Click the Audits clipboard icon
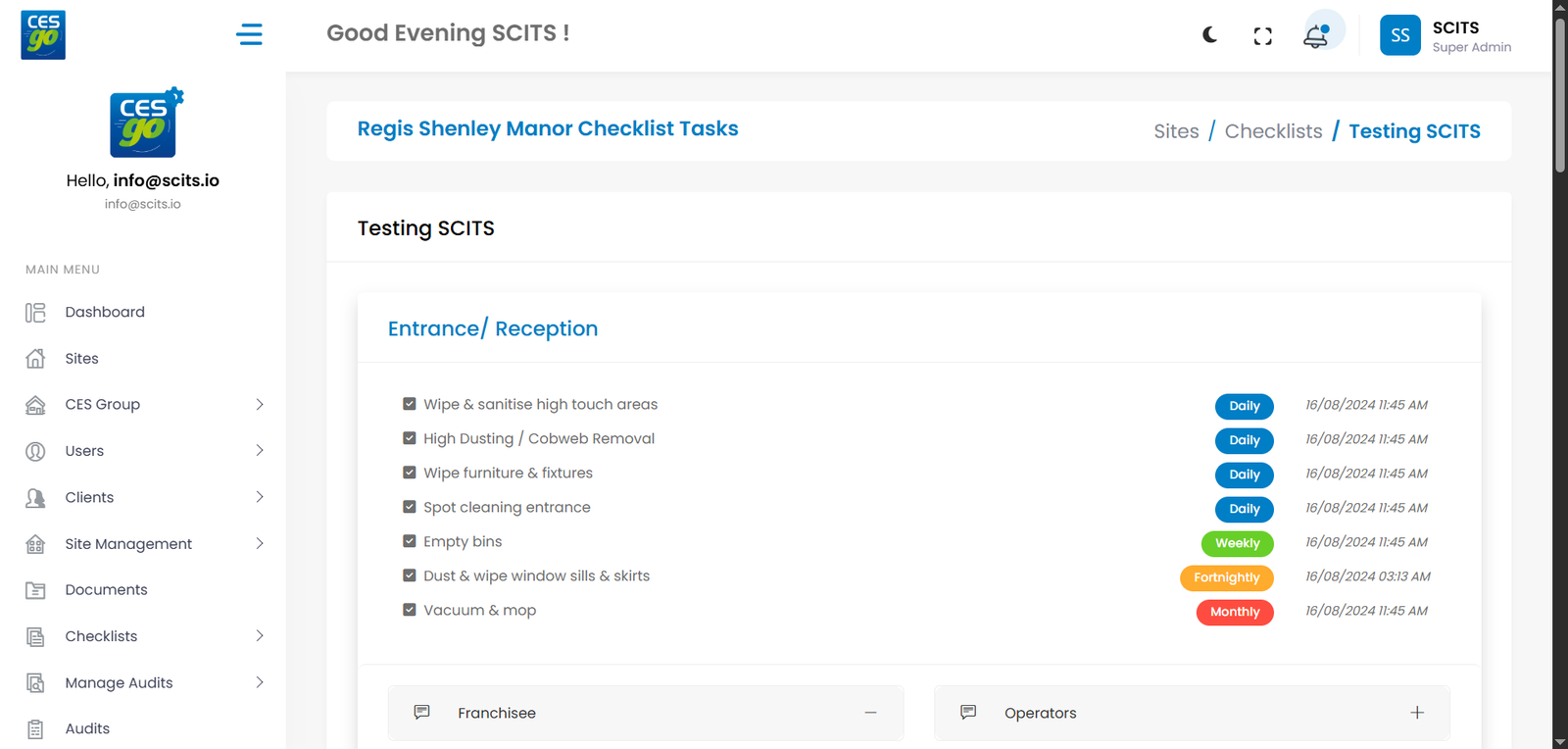Screen dimensions: 1568x749 [x=35, y=729]
